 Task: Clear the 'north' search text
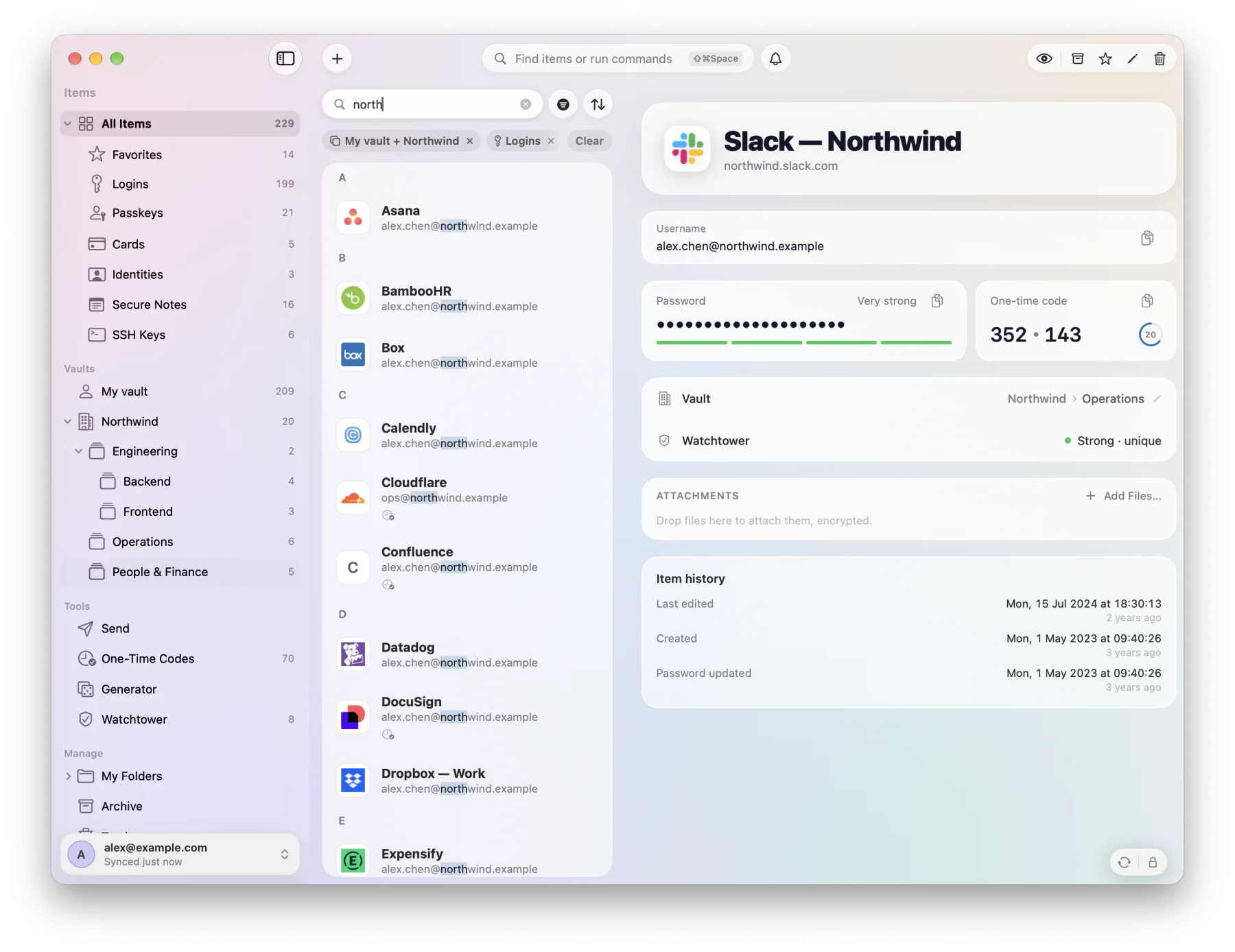tap(526, 104)
